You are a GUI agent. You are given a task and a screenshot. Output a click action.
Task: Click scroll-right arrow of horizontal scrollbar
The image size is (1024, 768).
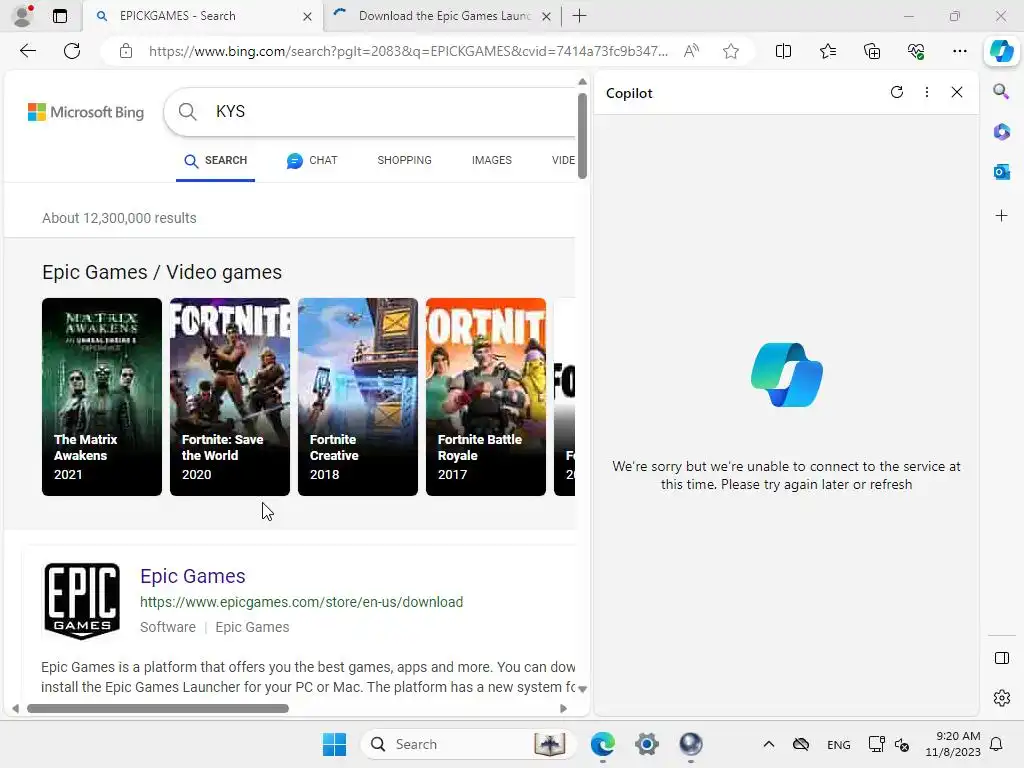click(x=564, y=709)
